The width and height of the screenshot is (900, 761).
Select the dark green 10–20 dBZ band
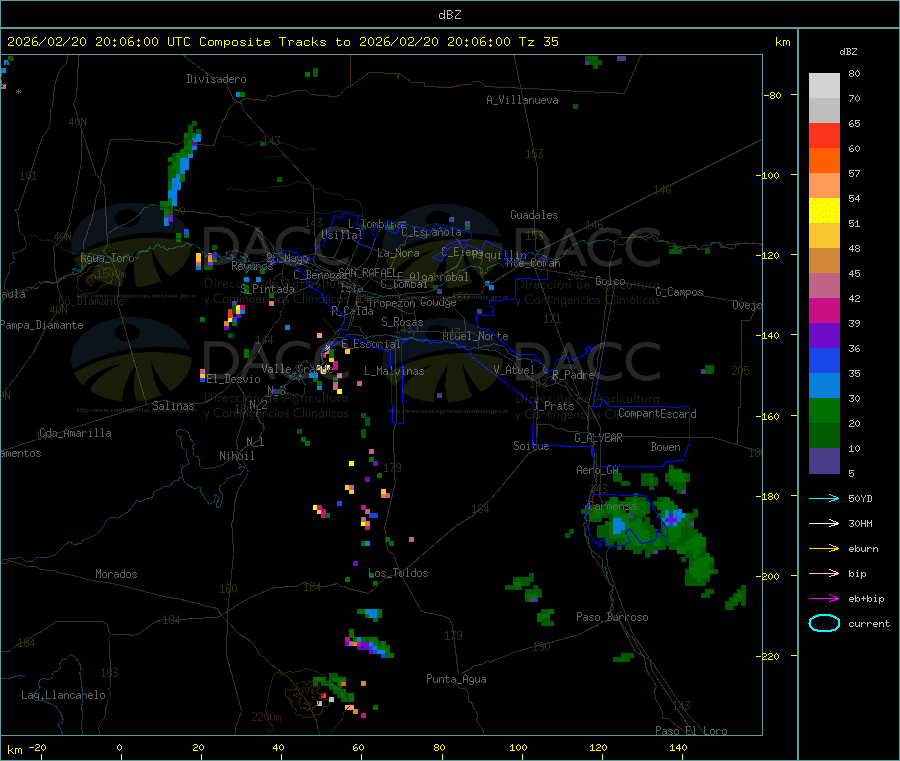[824, 436]
